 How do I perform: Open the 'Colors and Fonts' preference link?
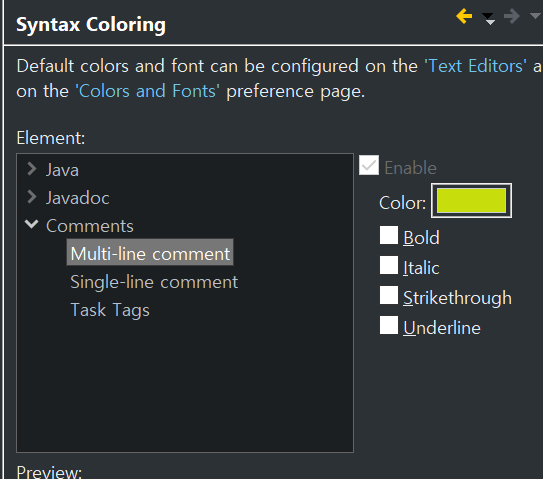[x=148, y=91]
